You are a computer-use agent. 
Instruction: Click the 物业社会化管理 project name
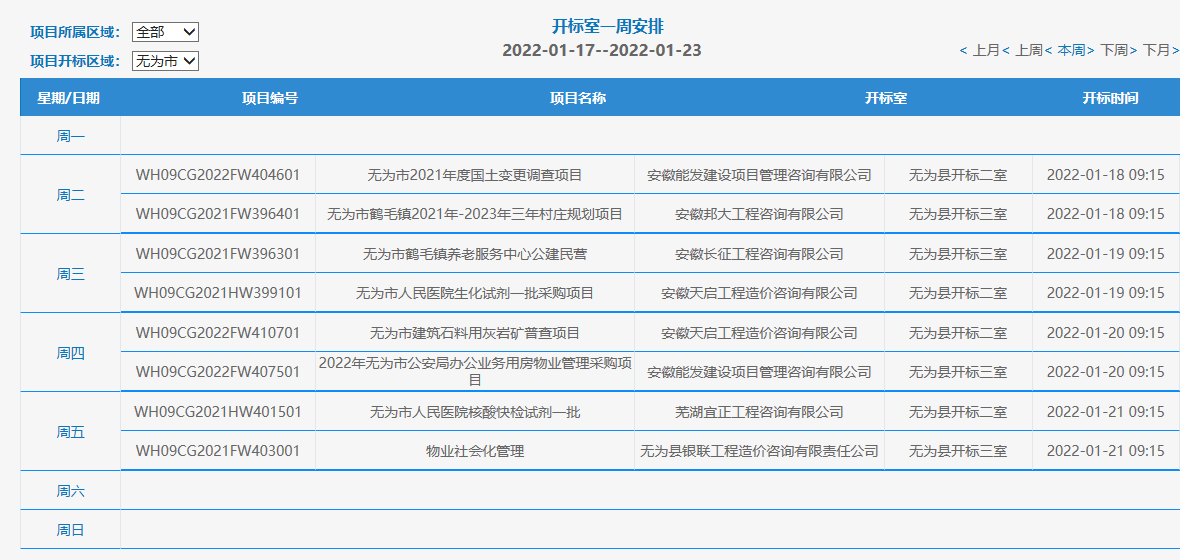(475, 451)
